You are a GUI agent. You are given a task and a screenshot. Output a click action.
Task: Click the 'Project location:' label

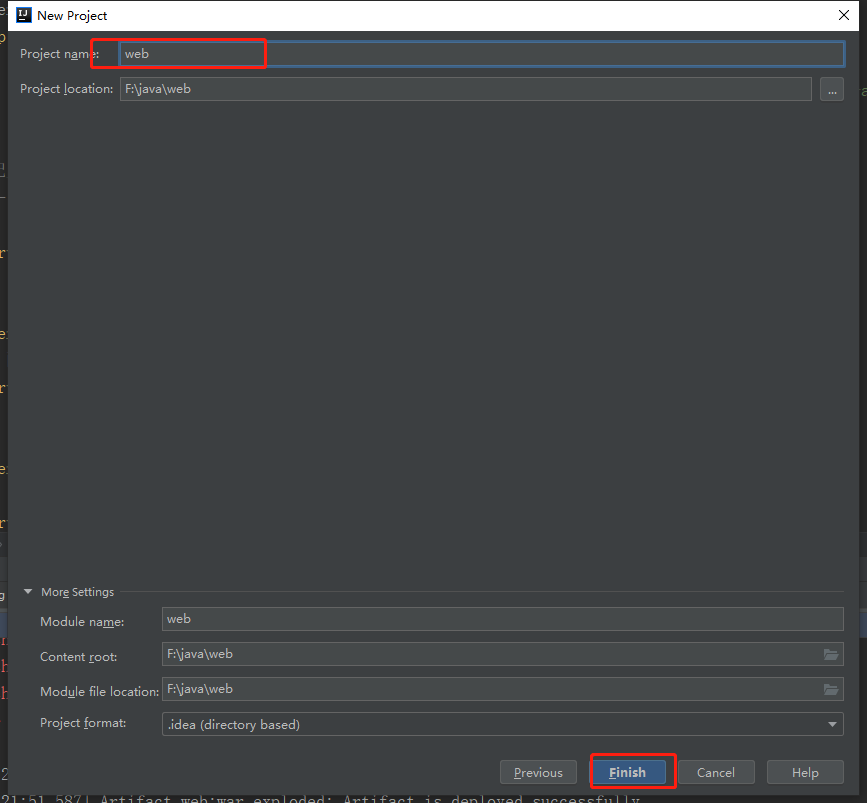point(66,89)
